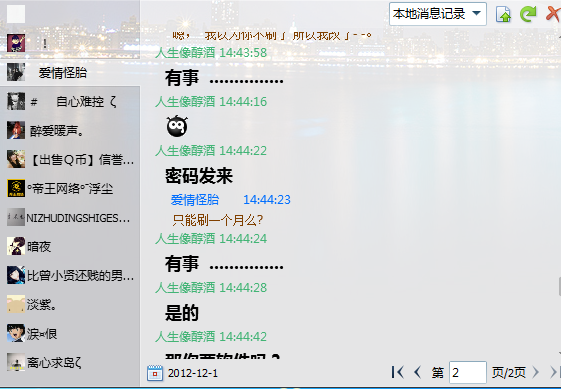Screen dimensions: 561x389
Task: Click the red delete X icon
Action: click(553, 14)
